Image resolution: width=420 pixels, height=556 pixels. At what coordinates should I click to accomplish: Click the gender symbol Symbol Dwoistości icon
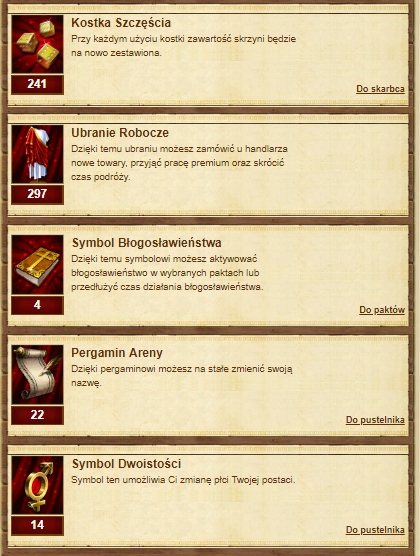(x=37, y=485)
